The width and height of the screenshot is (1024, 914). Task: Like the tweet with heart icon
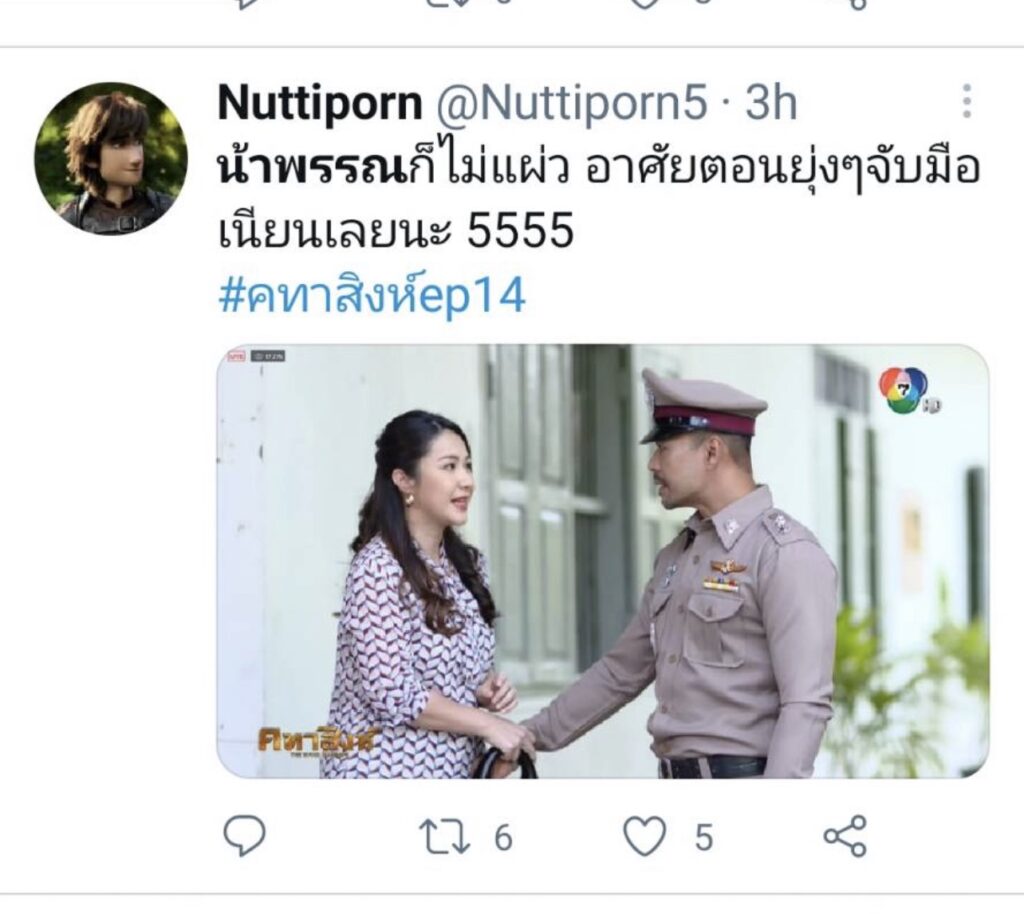pos(645,837)
